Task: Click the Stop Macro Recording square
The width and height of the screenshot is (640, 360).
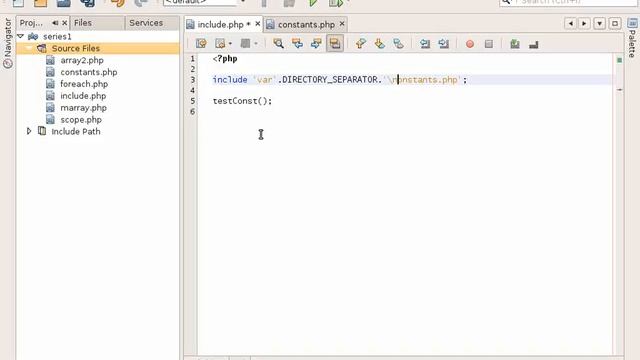Action: click(x=489, y=44)
